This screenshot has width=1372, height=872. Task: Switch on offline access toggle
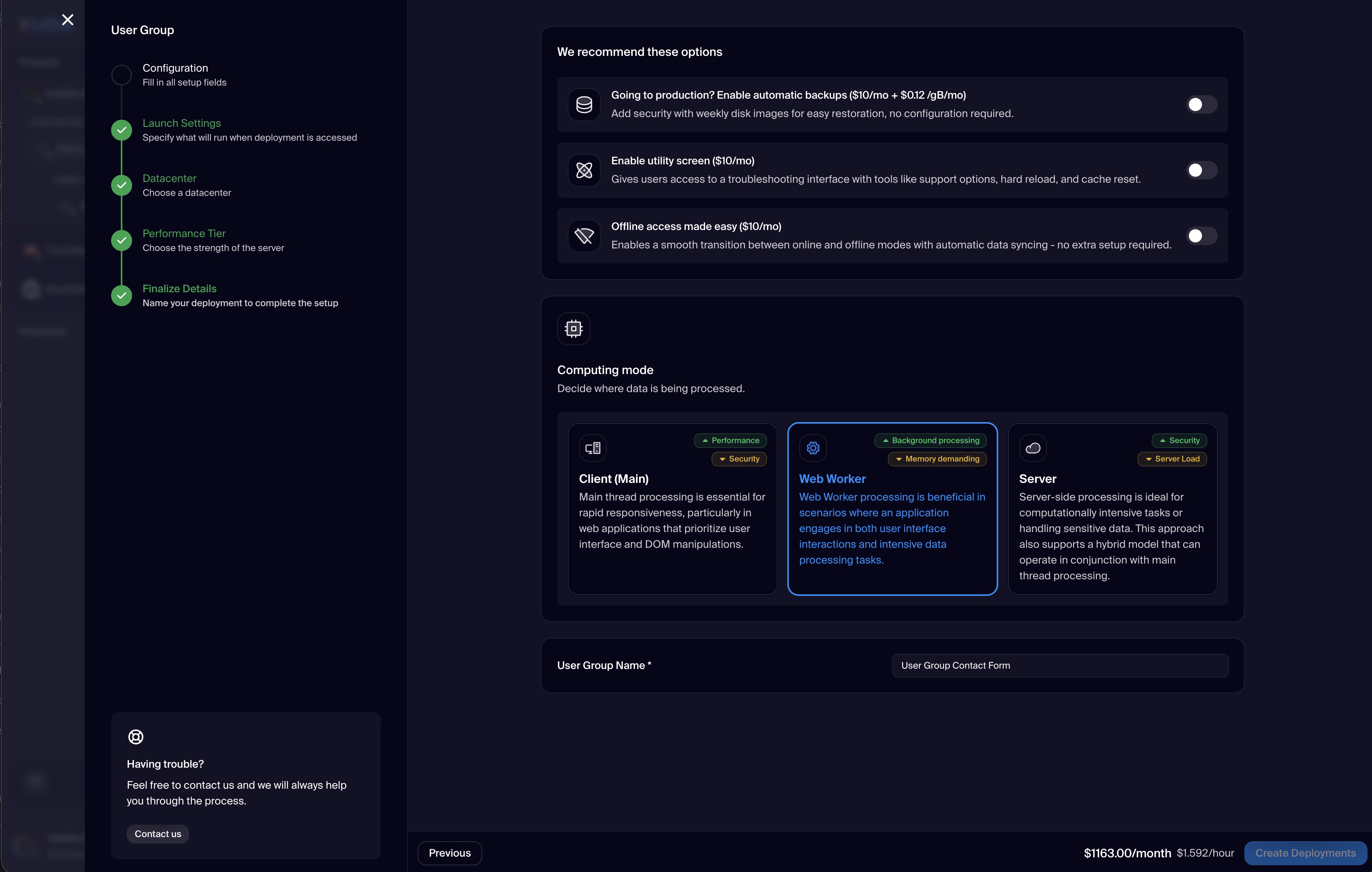pos(1201,236)
